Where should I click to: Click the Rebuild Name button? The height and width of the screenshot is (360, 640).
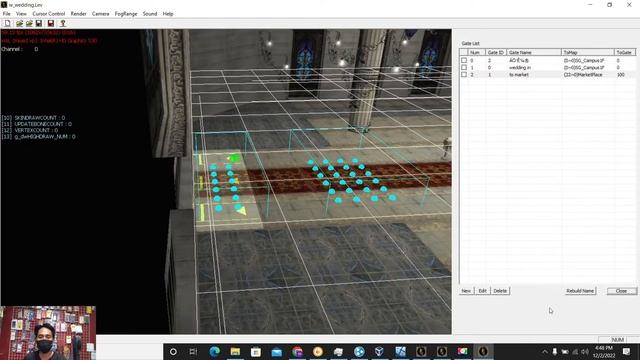(580, 291)
